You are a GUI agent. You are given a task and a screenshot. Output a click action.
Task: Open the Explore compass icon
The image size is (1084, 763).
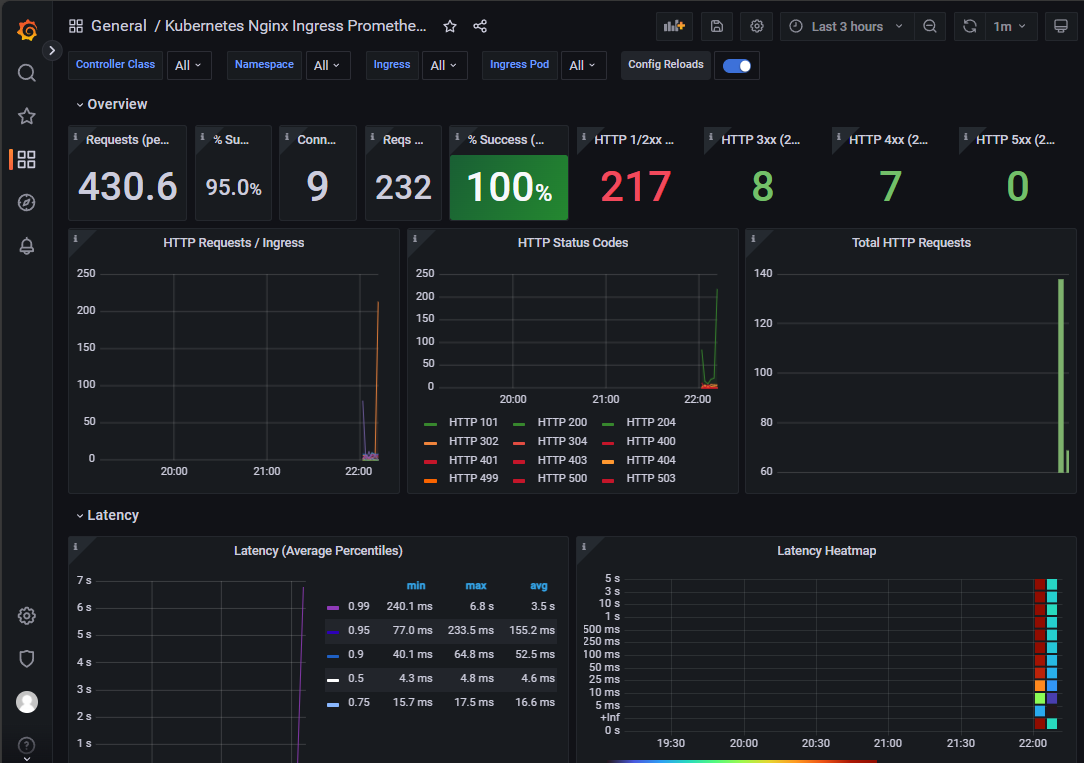pyautogui.click(x=26, y=202)
